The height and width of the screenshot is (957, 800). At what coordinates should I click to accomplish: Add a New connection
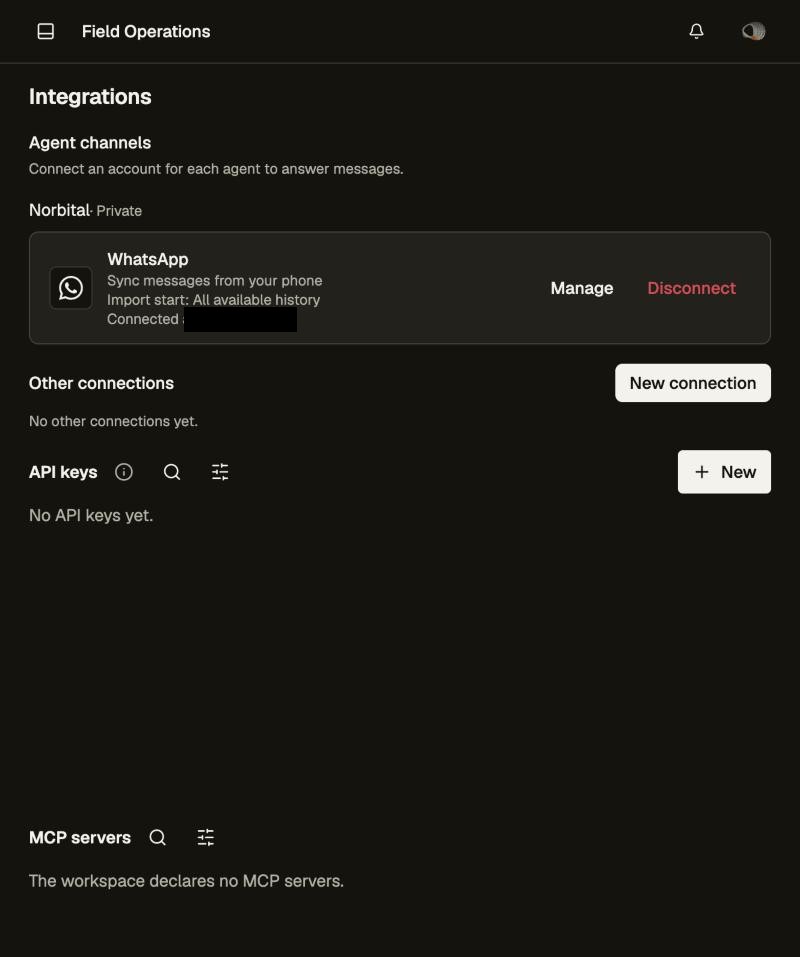point(693,383)
